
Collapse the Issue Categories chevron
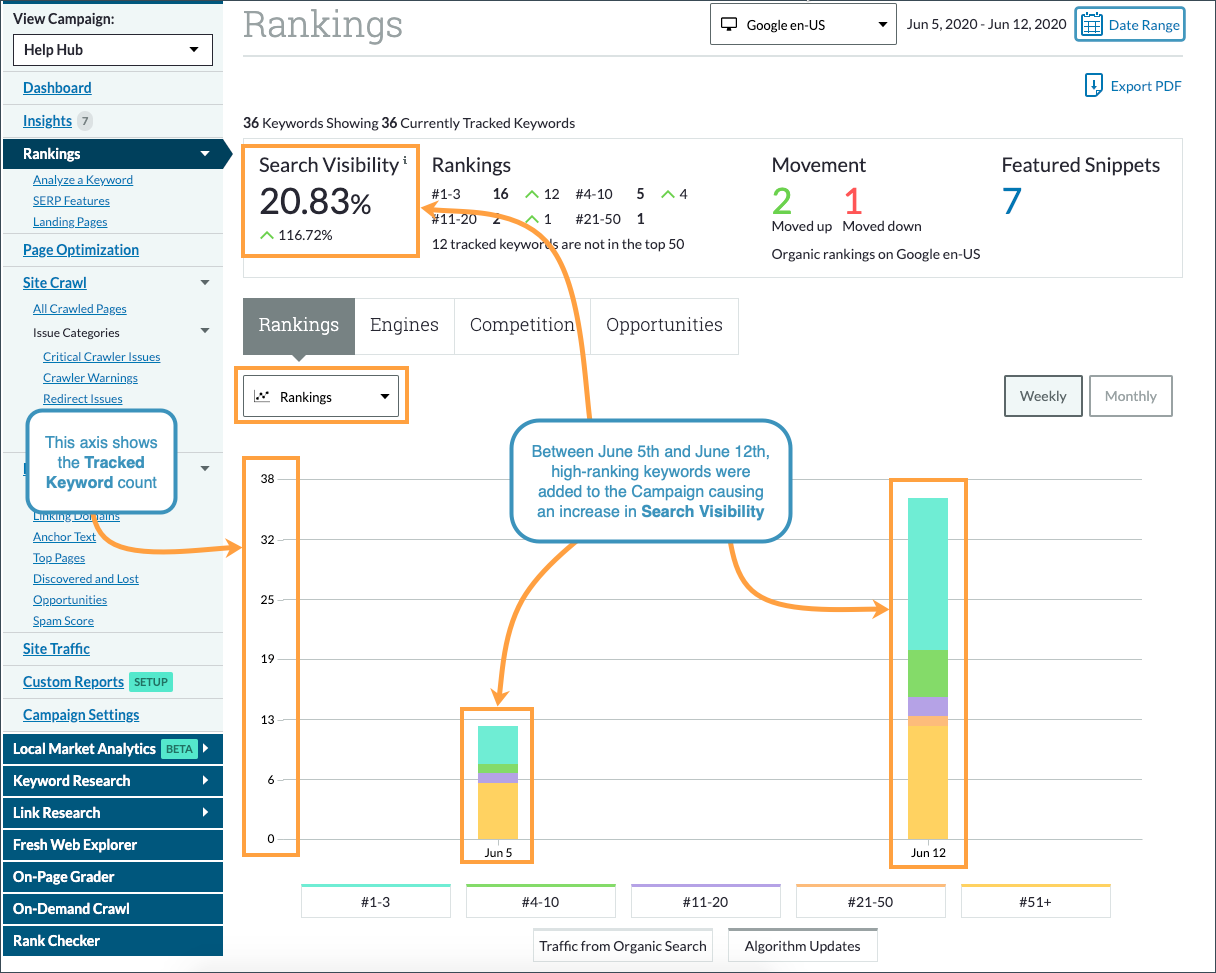pos(205,330)
